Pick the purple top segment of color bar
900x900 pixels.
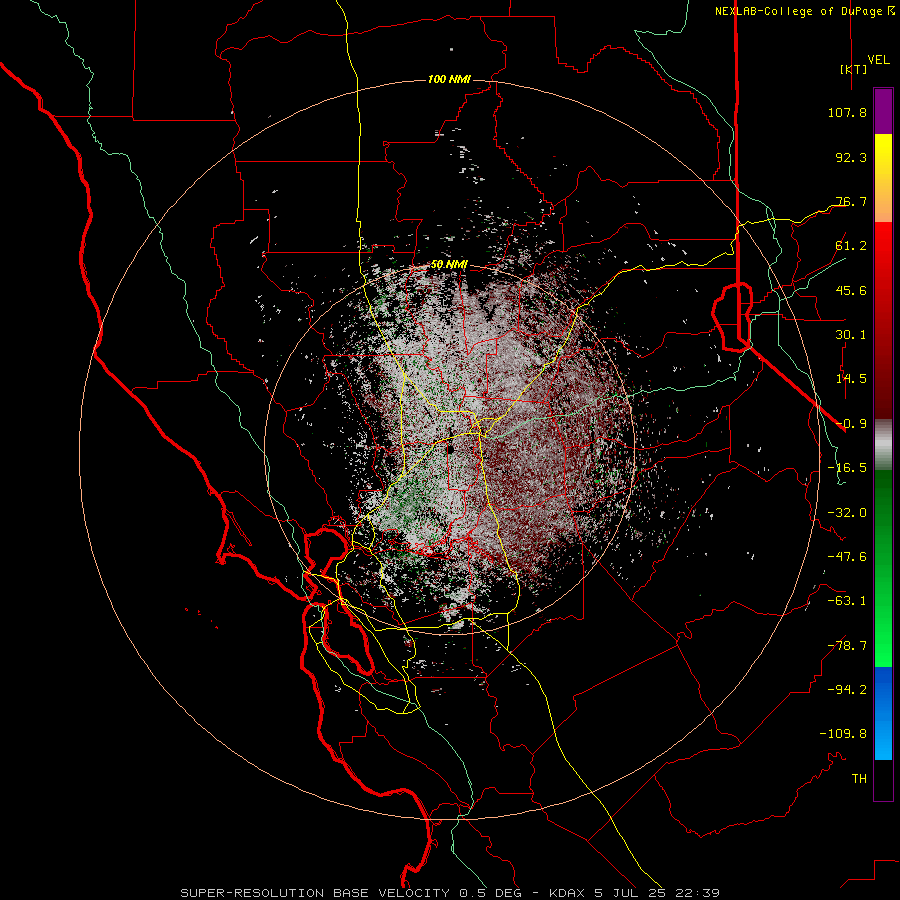coord(883,111)
